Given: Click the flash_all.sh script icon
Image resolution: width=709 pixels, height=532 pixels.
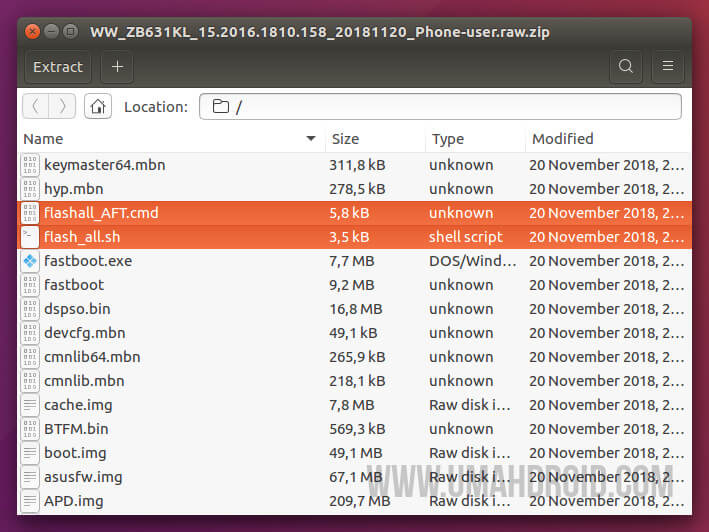Looking at the screenshot, I should pos(30,237).
